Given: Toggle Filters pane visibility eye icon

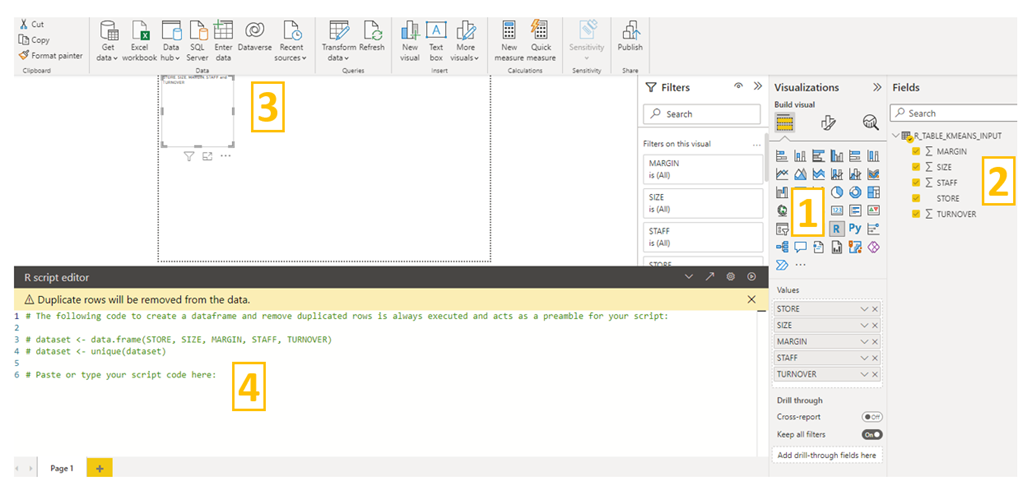Looking at the screenshot, I should point(739,86).
